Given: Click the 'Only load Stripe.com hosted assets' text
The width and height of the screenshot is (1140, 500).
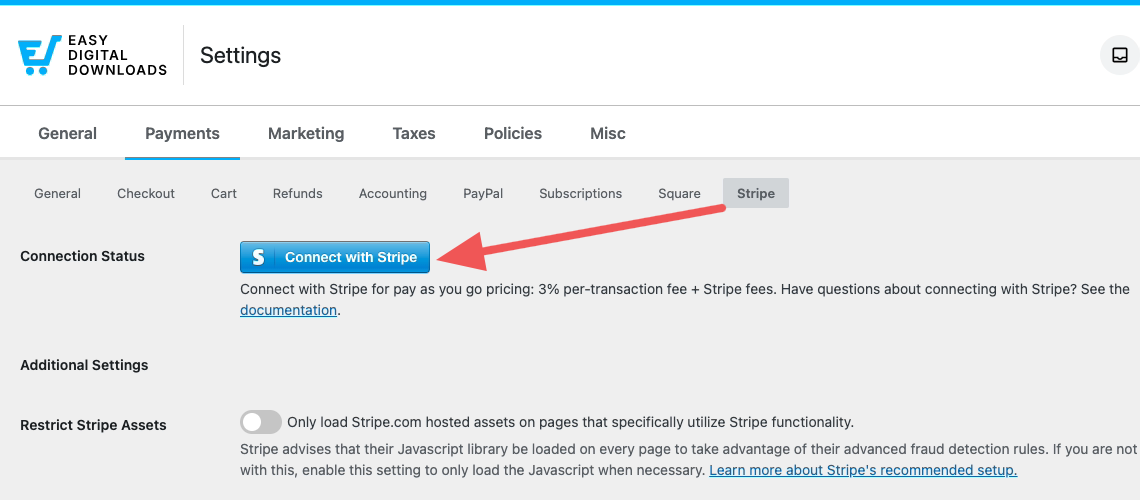Looking at the screenshot, I should [x=571, y=422].
